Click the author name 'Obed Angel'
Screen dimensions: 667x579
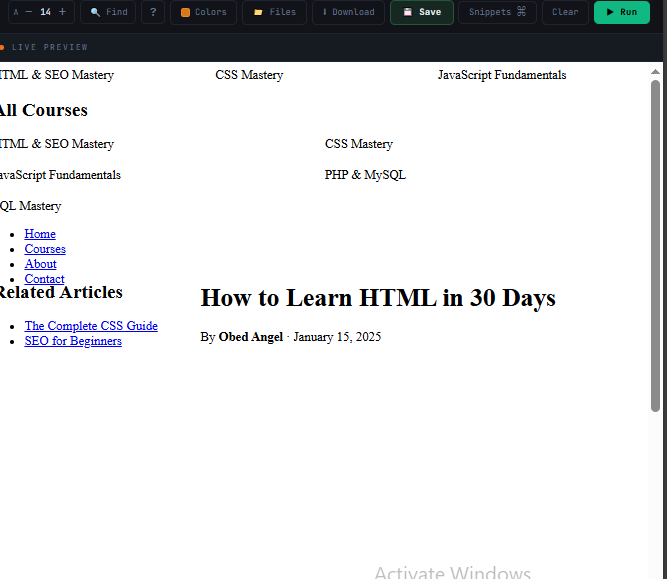[251, 337]
